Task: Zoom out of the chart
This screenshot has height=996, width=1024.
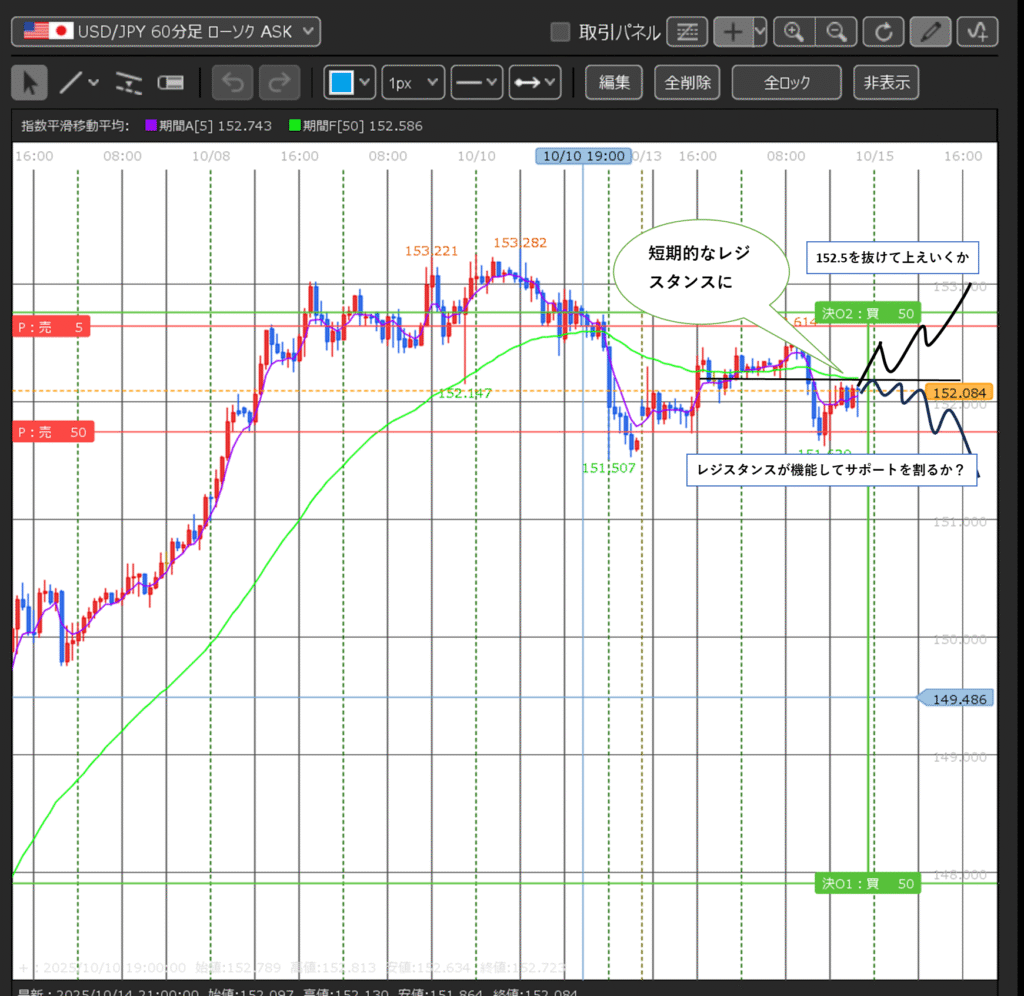Action: tap(837, 32)
